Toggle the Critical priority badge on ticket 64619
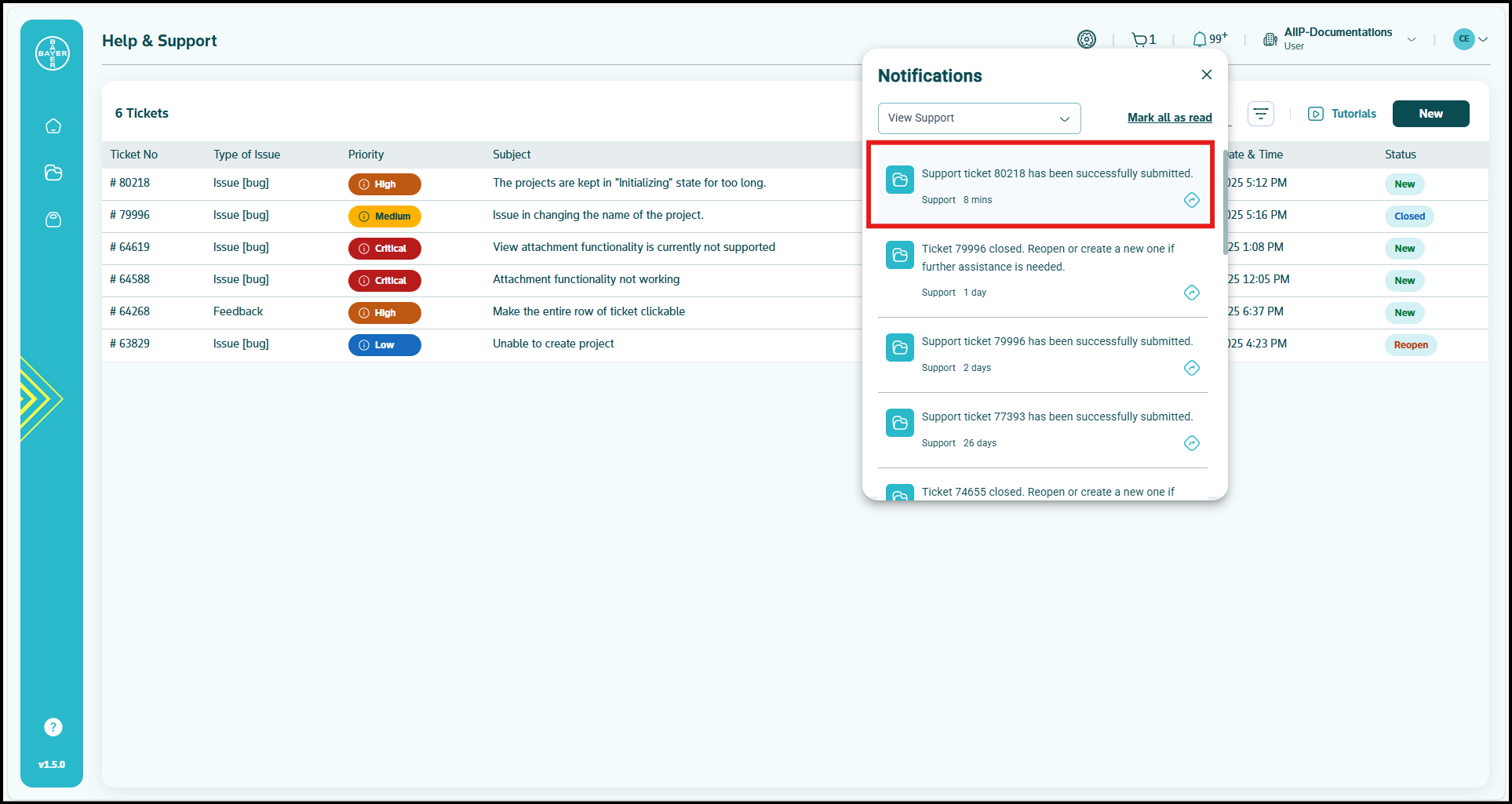This screenshot has width=1512, height=804. (384, 248)
